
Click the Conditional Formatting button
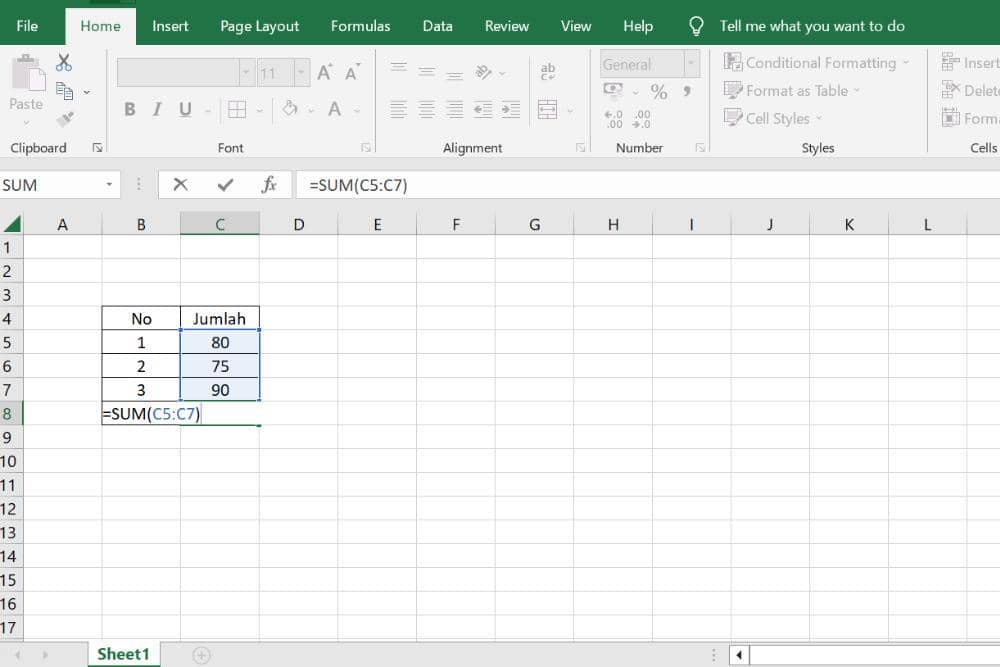tap(817, 62)
